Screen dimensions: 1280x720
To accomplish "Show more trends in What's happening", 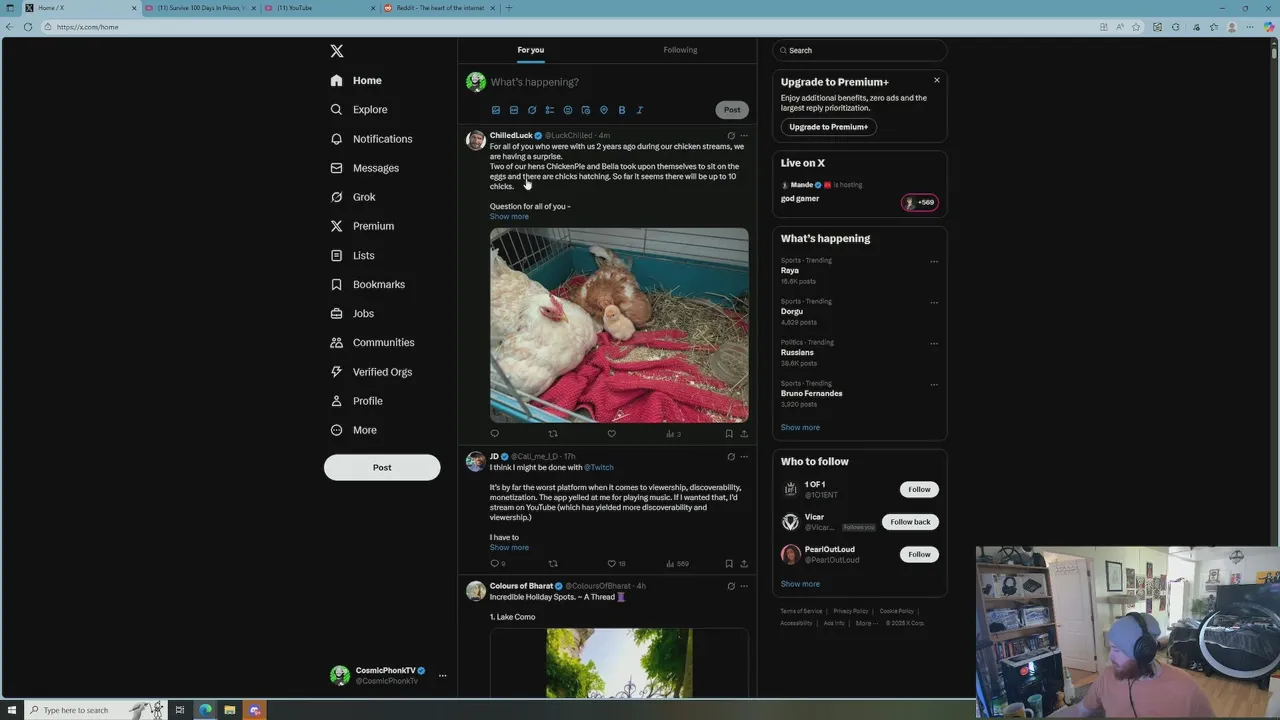I will pyautogui.click(x=800, y=428).
